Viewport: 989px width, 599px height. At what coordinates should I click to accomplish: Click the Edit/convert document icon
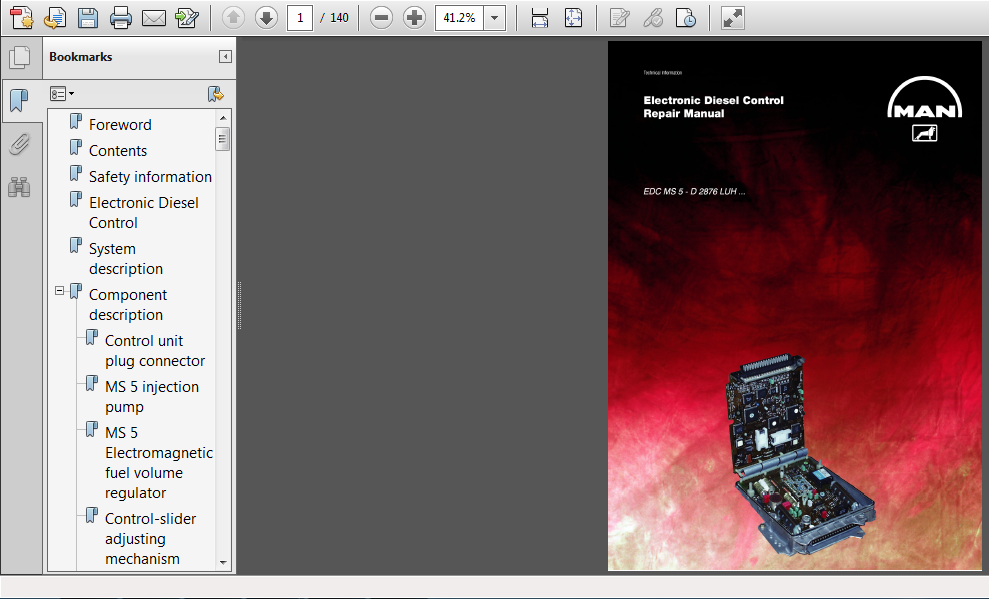tap(187, 18)
